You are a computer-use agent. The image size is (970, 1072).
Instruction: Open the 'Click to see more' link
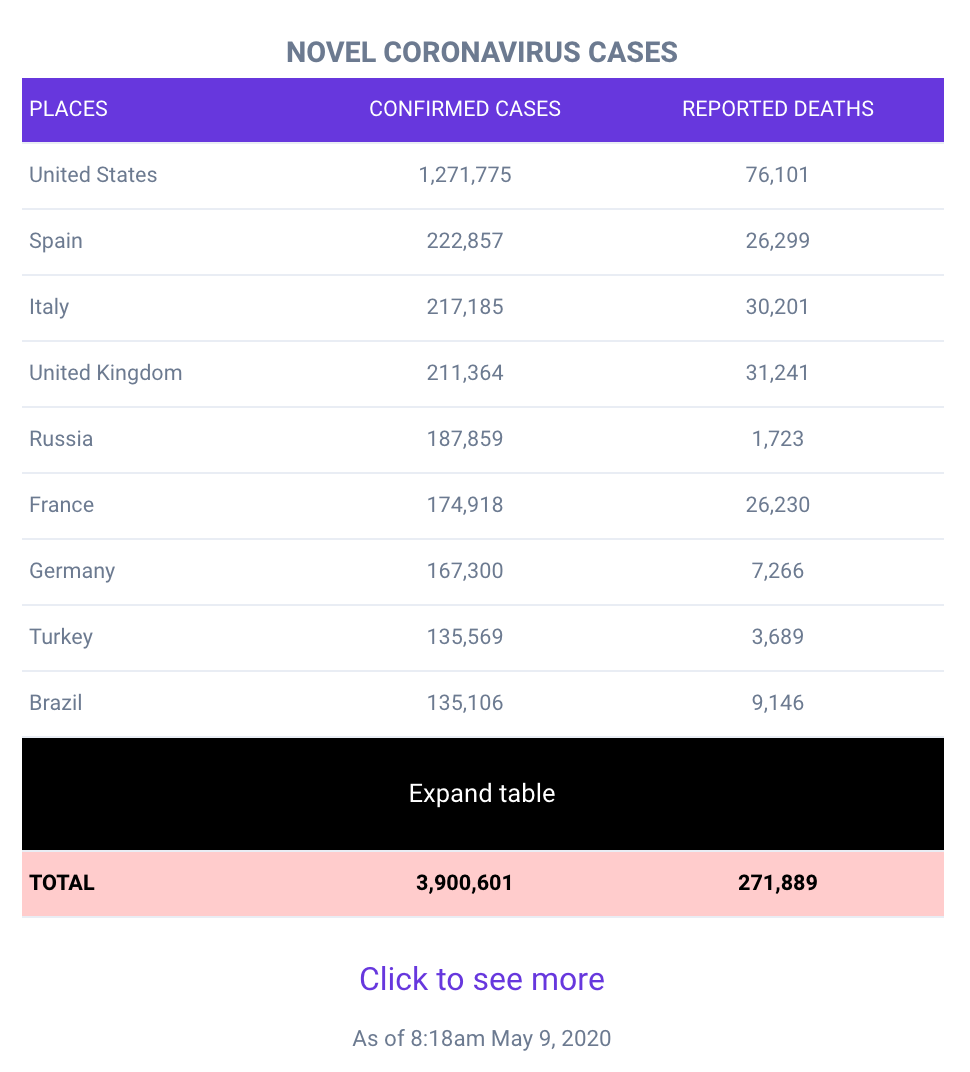pyautogui.click(x=482, y=979)
